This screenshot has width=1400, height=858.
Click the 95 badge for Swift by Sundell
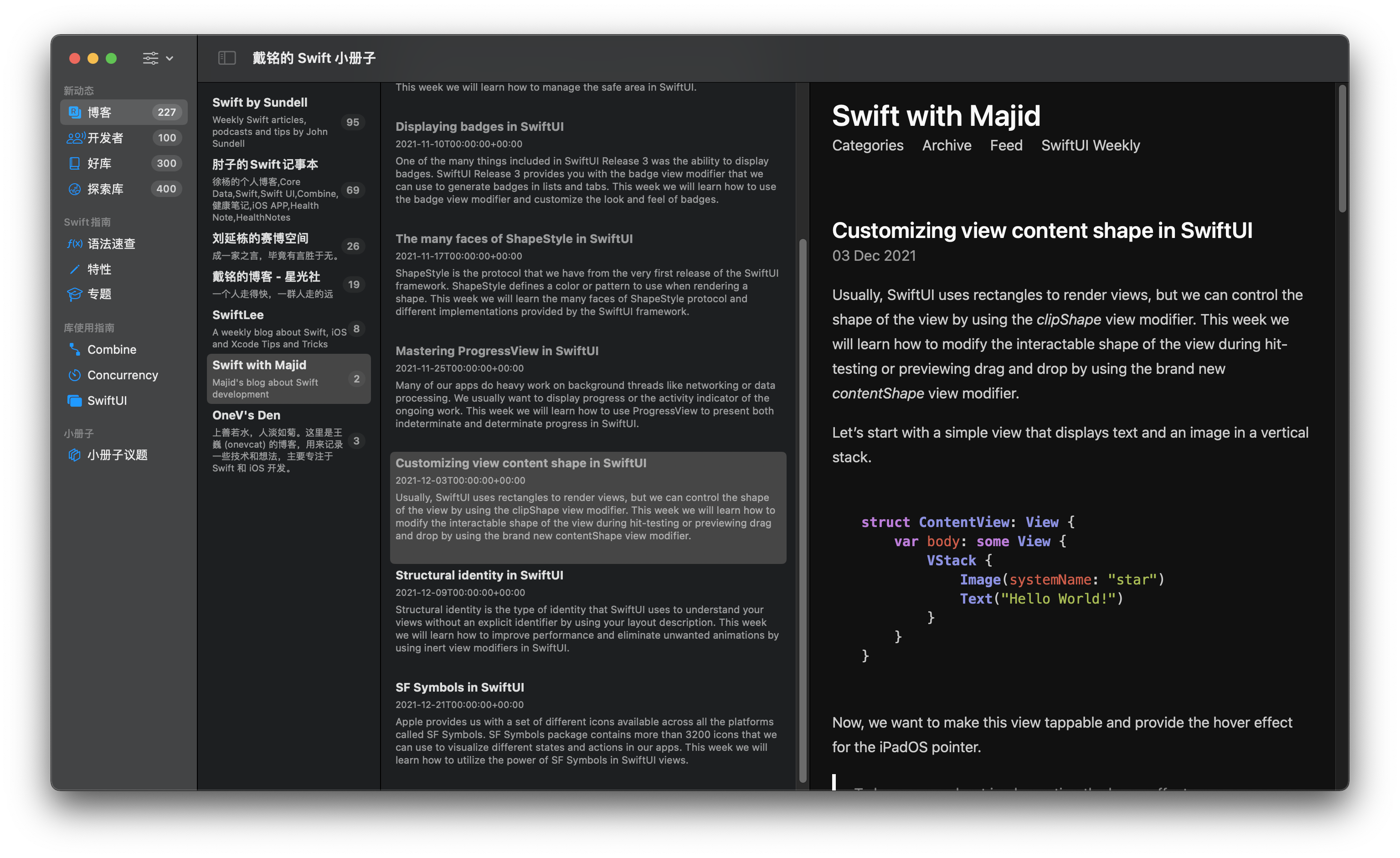click(x=353, y=122)
